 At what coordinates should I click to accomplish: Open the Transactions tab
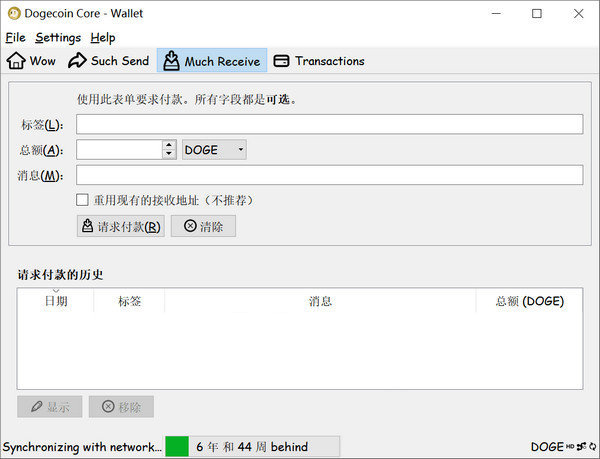click(x=319, y=60)
